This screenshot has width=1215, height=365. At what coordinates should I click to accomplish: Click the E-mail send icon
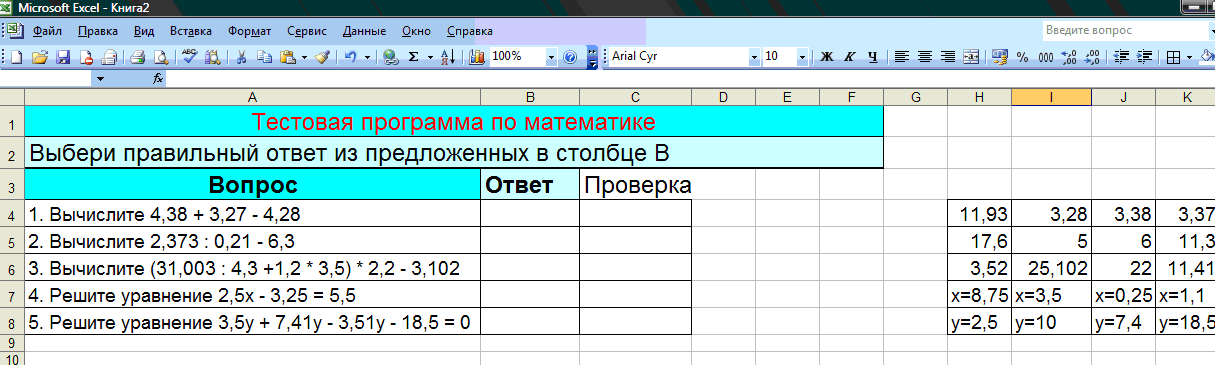tap(109, 57)
